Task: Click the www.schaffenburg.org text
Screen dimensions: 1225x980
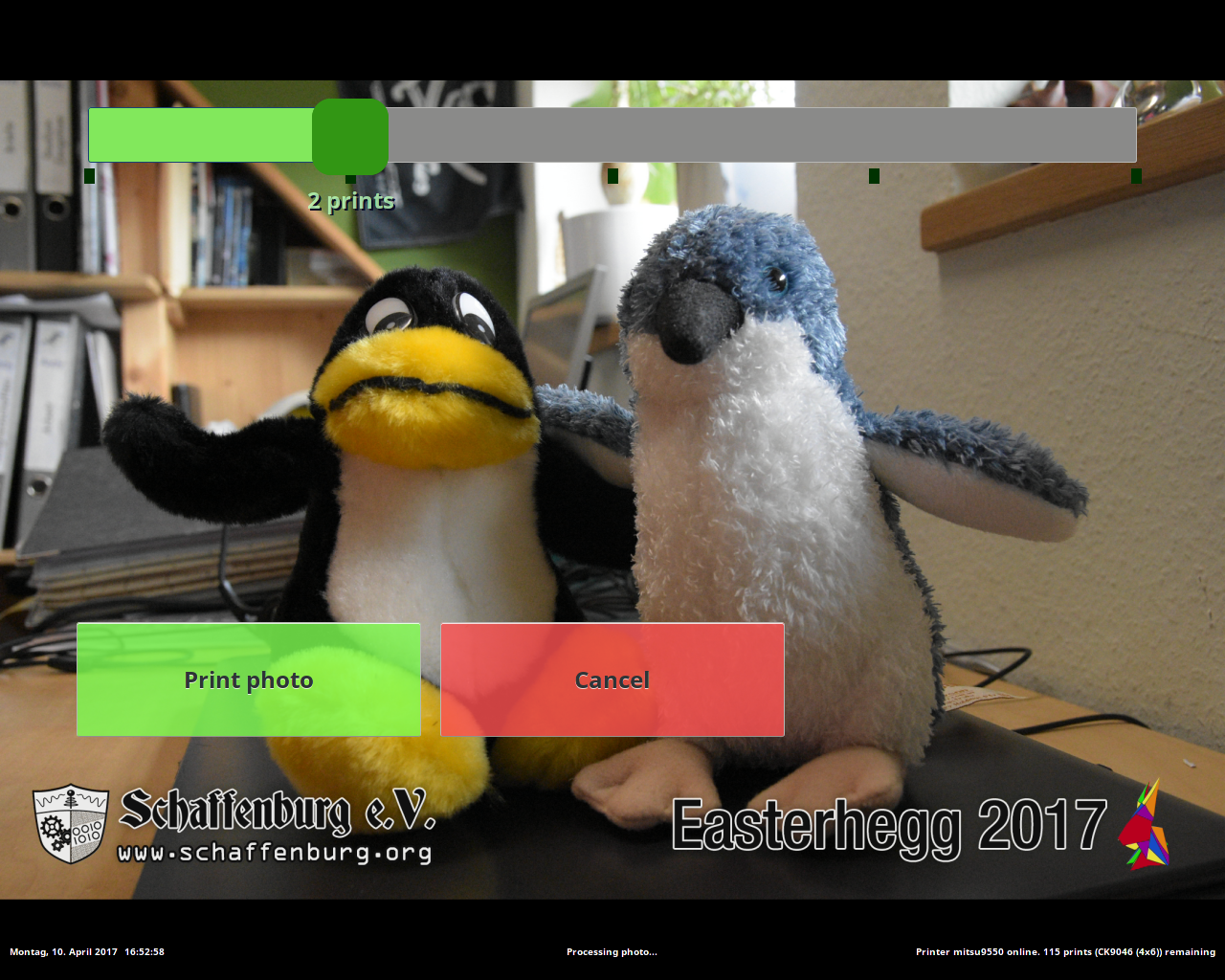Action: pos(275,852)
